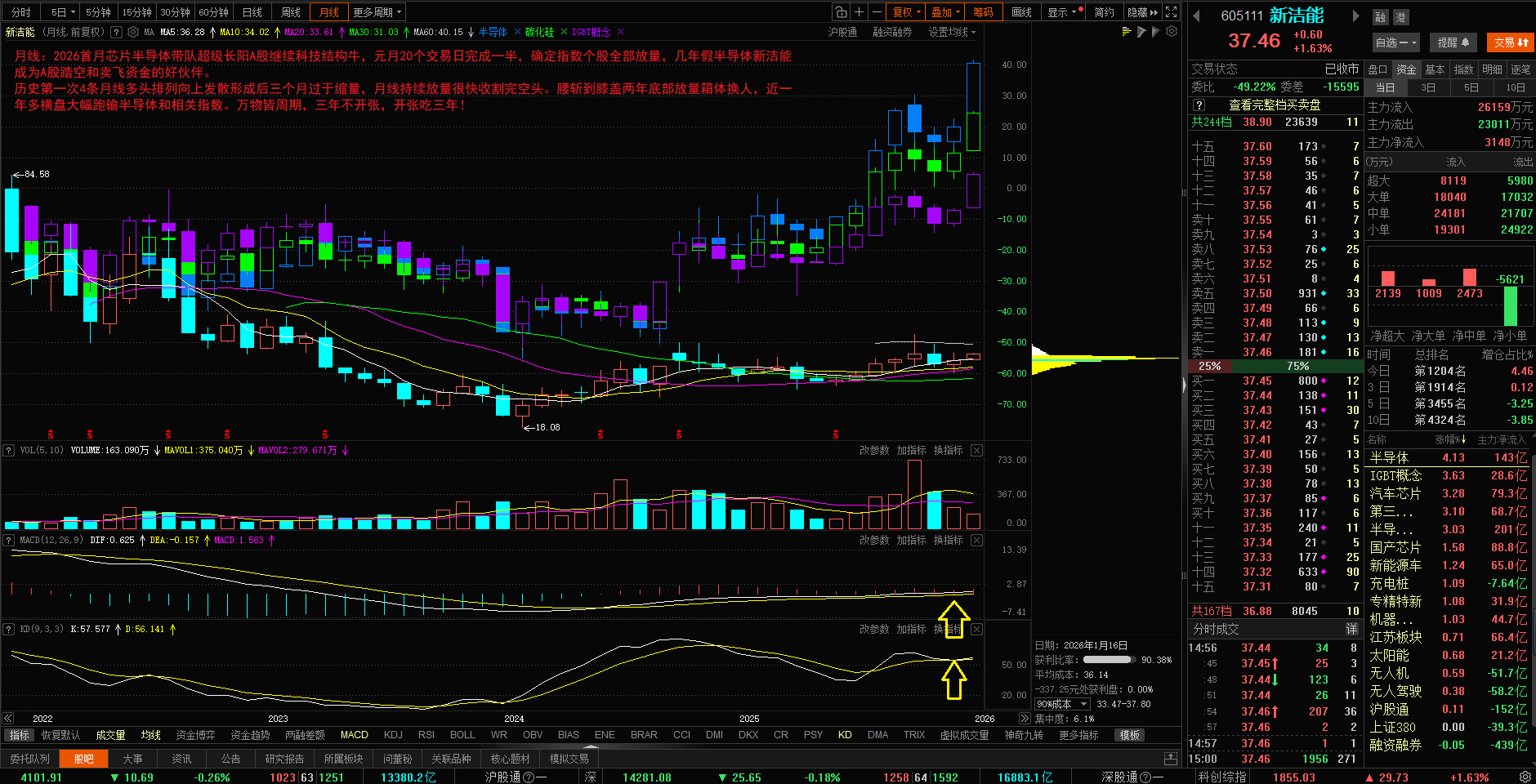Toggle the 筹码 chip distribution button
1536x784 pixels.
(x=983, y=12)
